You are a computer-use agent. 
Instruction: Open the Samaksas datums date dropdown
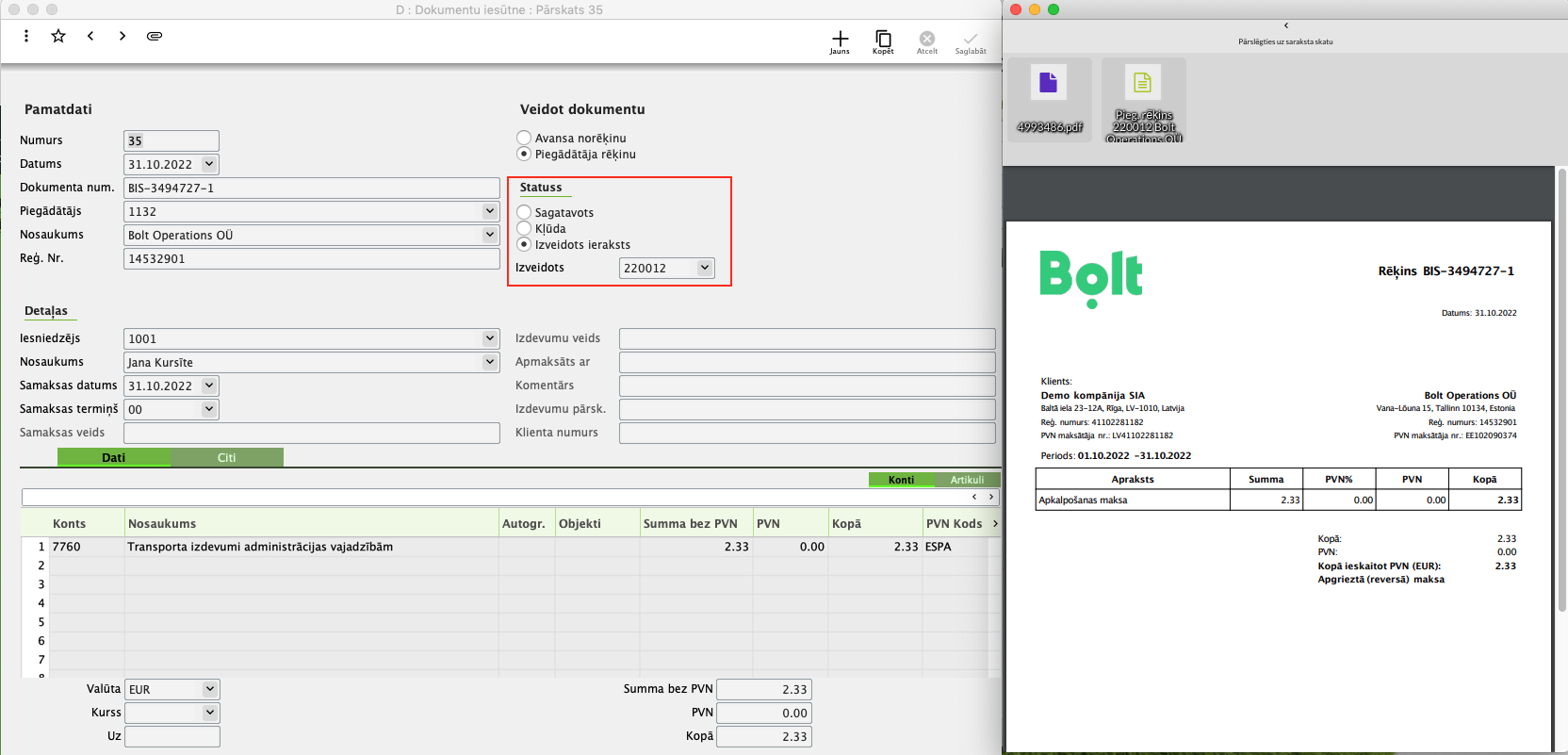[209, 386]
